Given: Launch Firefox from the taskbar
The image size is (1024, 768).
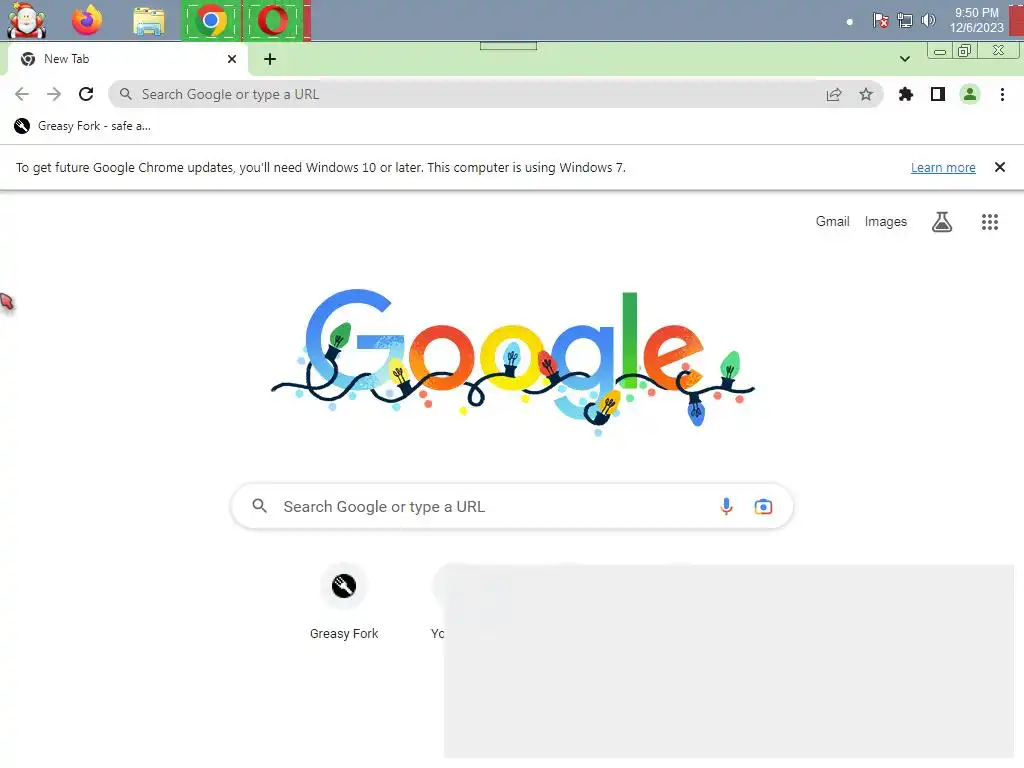Looking at the screenshot, I should [x=87, y=20].
